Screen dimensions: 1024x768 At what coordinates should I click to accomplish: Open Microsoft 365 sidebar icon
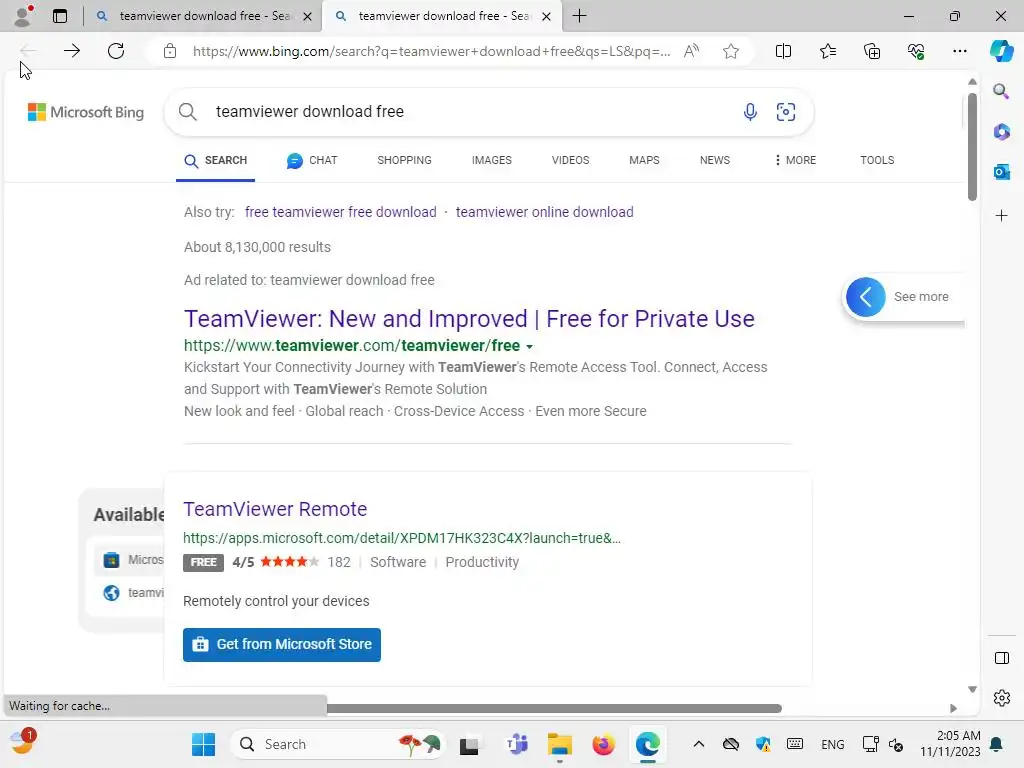tap(1001, 132)
